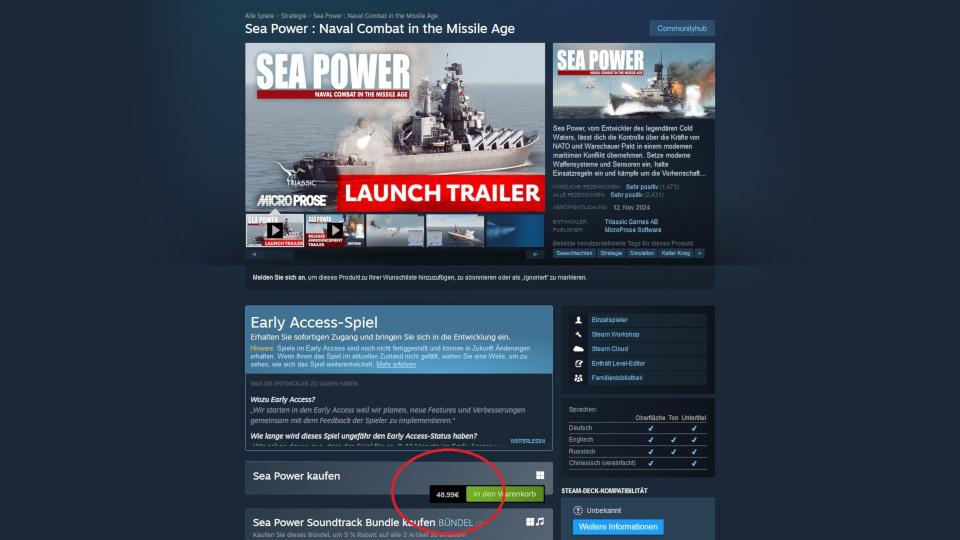This screenshot has height=540, width=960.
Task: Click the Familienbibliothek family icon
Action: click(x=578, y=378)
